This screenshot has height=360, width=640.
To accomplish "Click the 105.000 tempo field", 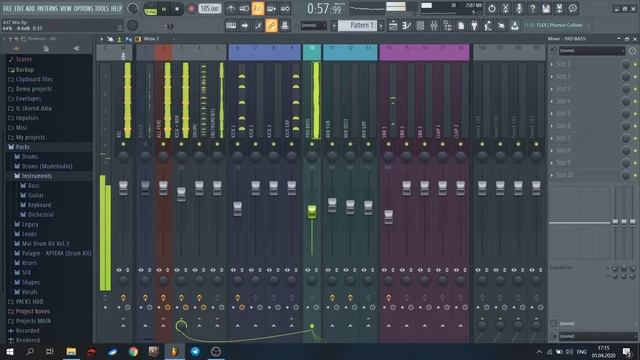I will tap(210, 9).
